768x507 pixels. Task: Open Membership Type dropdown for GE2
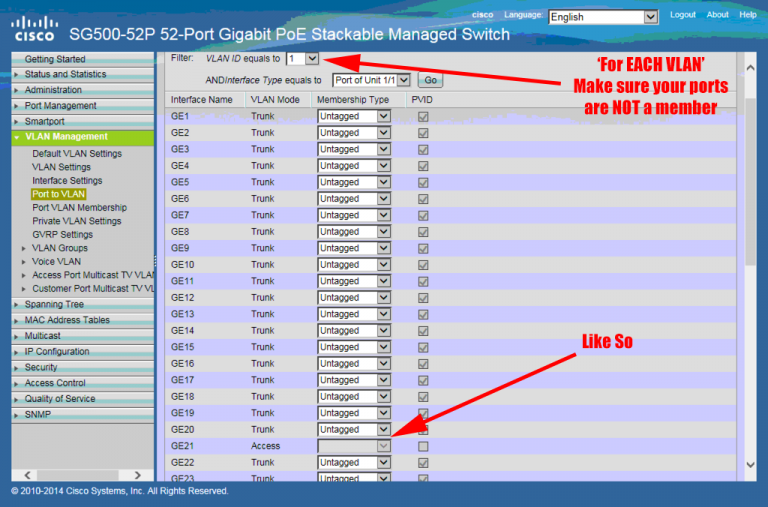pyautogui.click(x=354, y=133)
